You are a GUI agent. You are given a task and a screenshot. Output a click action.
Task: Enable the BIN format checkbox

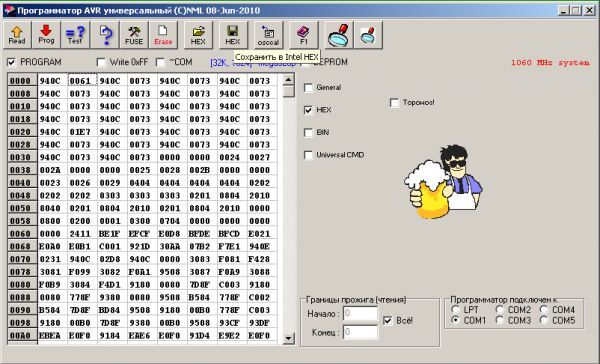click(308, 132)
